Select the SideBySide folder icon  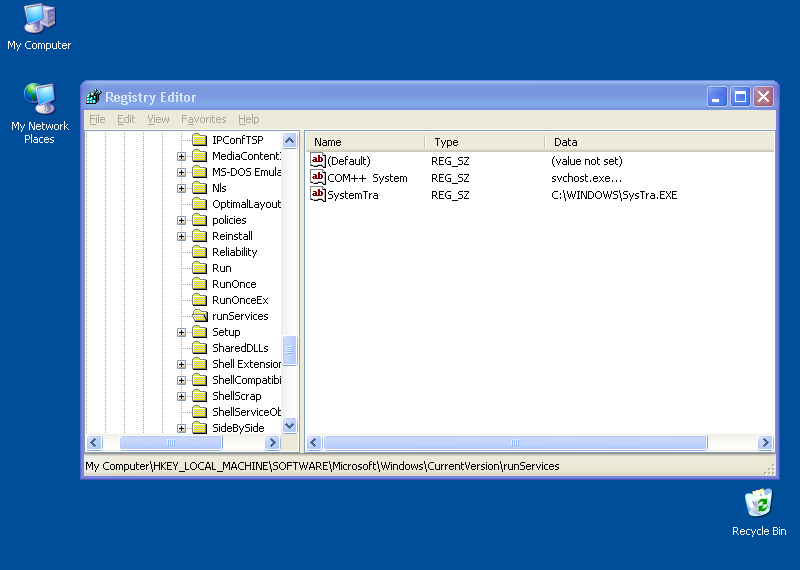(x=199, y=428)
